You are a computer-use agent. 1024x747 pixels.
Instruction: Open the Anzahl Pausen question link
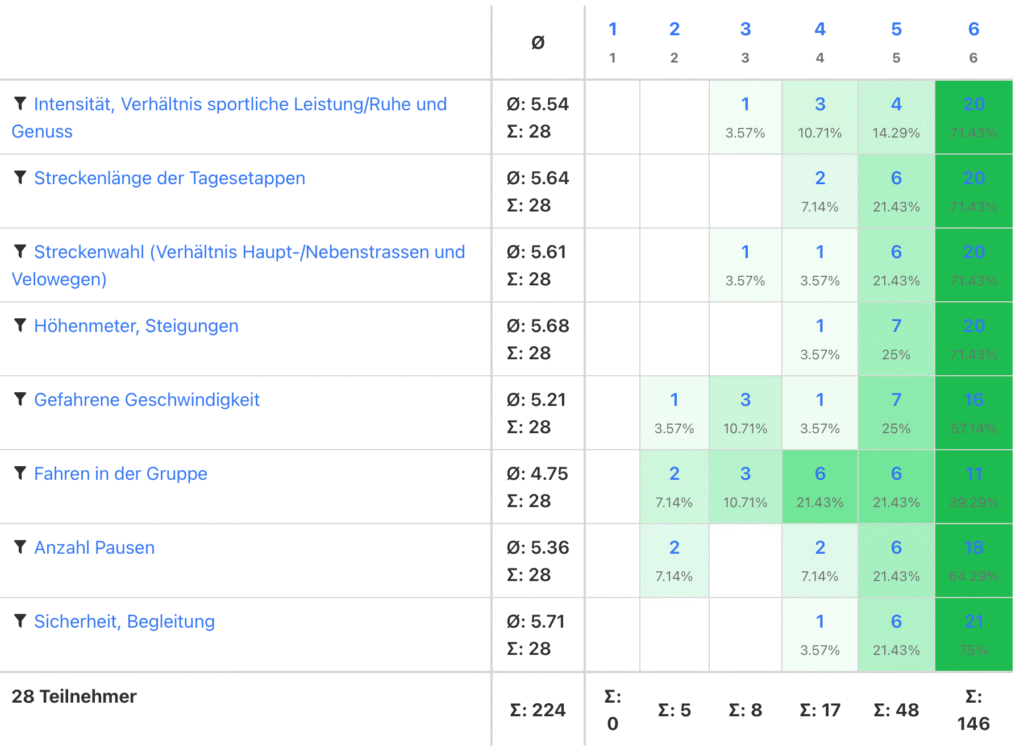coord(94,548)
